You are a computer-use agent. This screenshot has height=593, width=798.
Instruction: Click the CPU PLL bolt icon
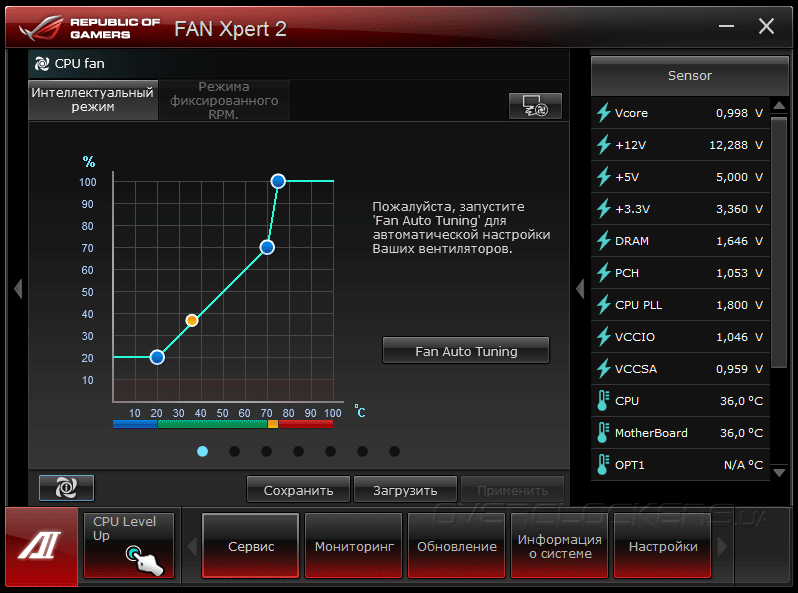click(x=604, y=305)
